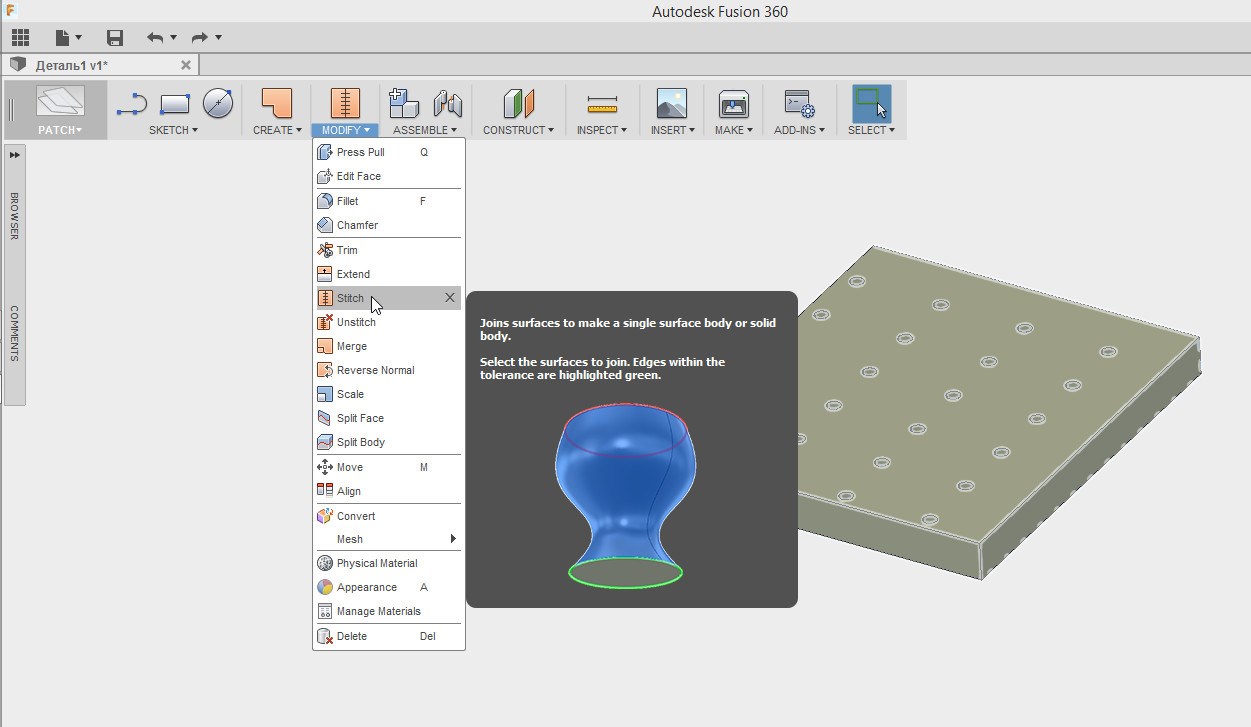Open the BROWSER side tab
Image resolution: width=1251 pixels, height=727 pixels.
pyautogui.click(x=15, y=215)
